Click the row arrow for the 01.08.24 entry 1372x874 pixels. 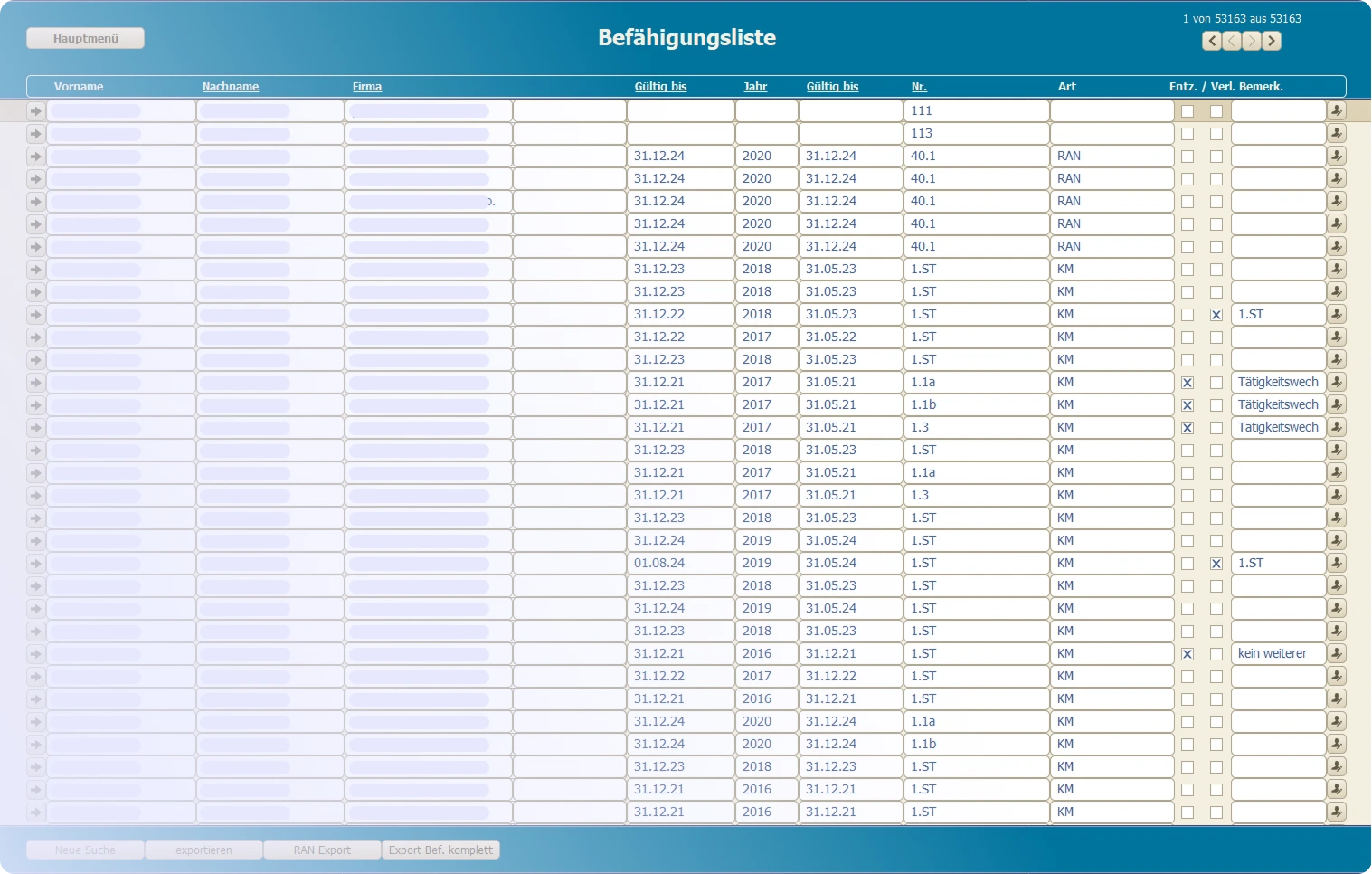click(x=35, y=563)
